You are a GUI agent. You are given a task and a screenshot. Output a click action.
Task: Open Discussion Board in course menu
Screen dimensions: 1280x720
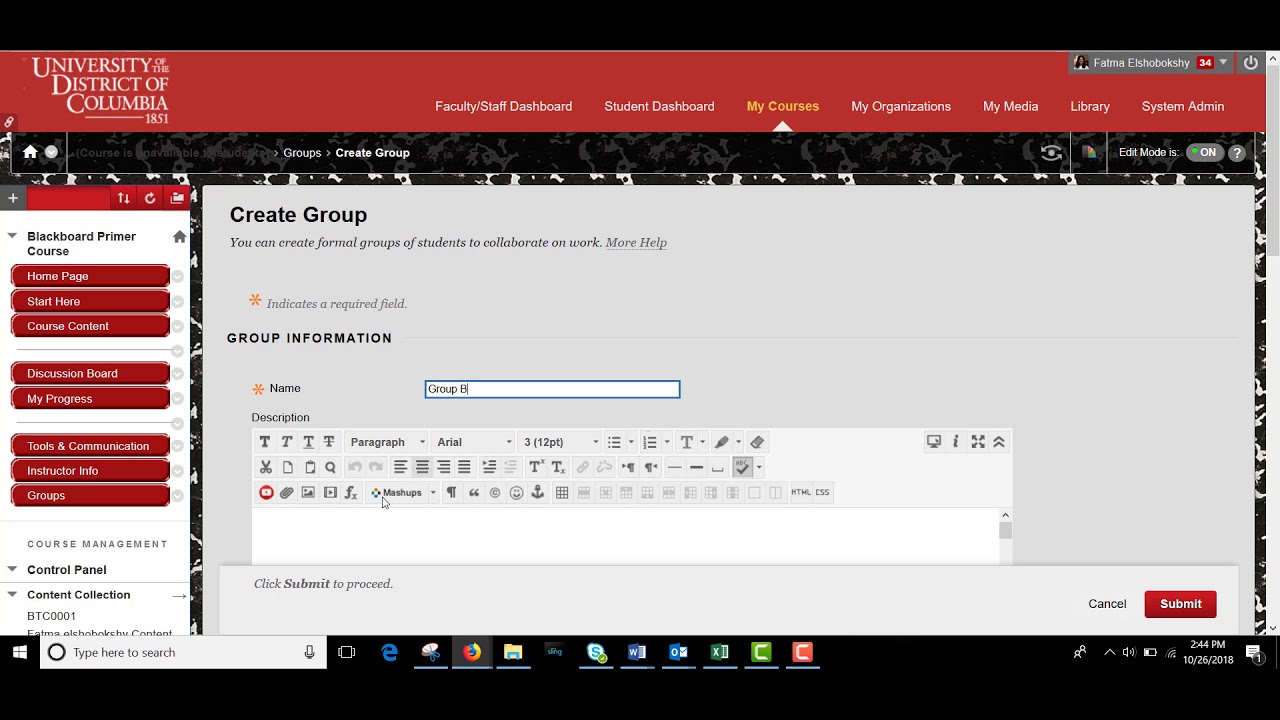pos(90,373)
